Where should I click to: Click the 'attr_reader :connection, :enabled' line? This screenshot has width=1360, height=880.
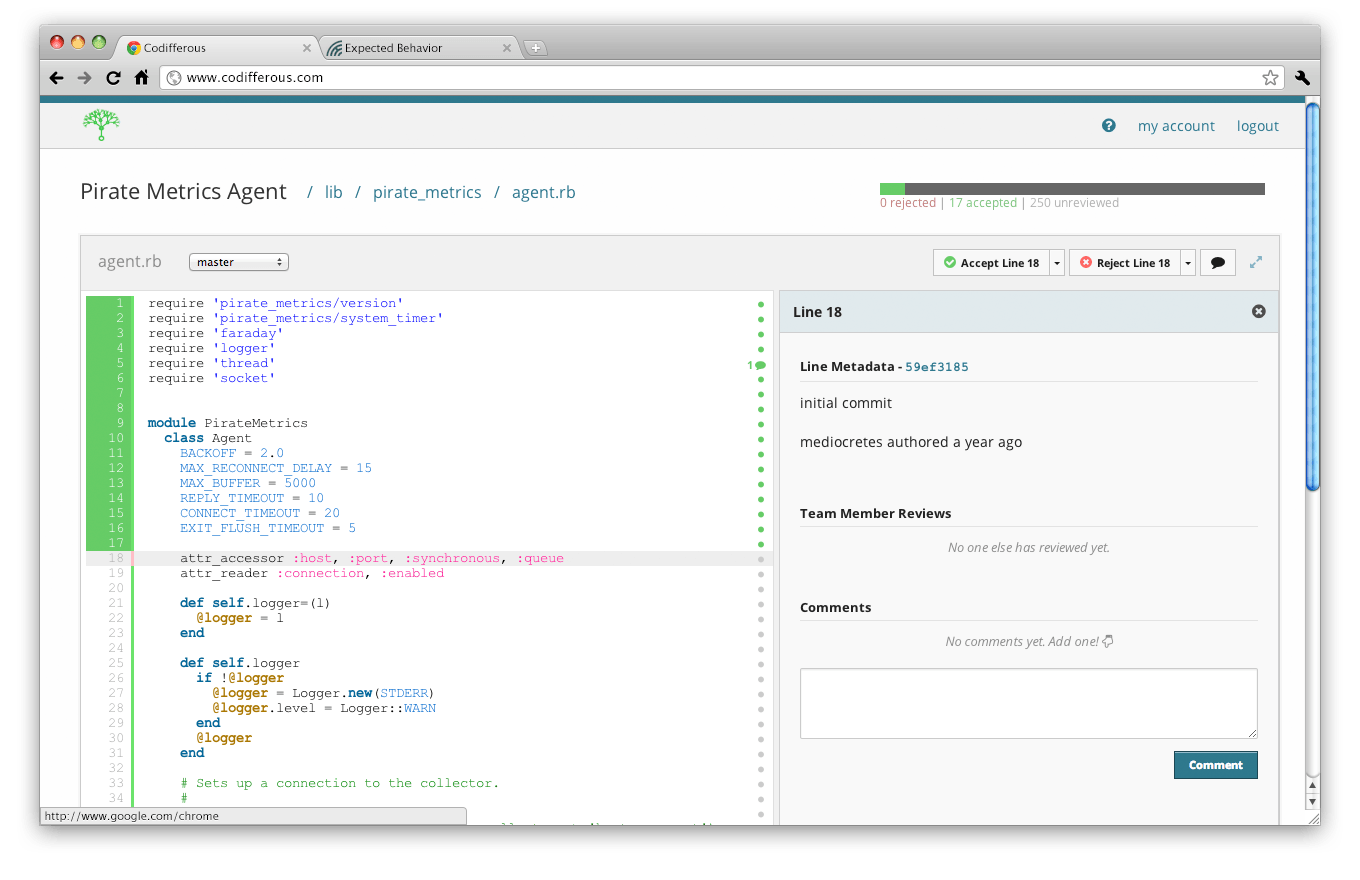(x=312, y=573)
